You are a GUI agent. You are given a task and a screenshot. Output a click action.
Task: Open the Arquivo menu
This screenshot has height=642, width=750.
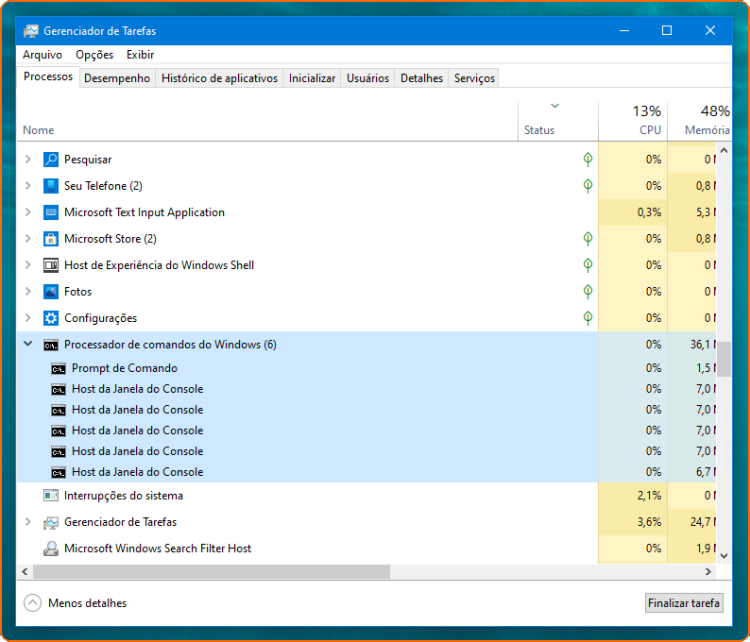tap(43, 55)
